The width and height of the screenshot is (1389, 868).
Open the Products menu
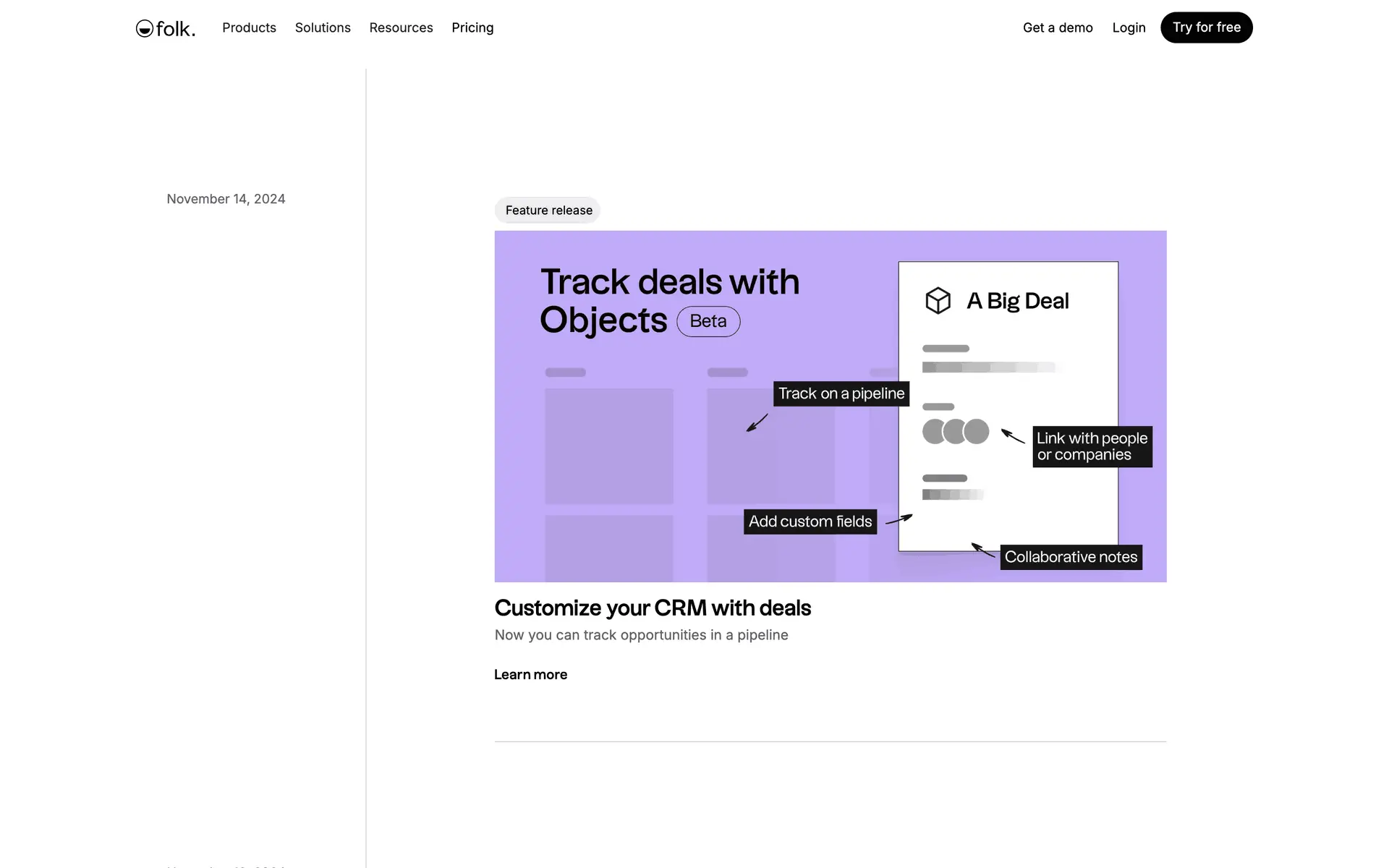(x=249, y=27)
